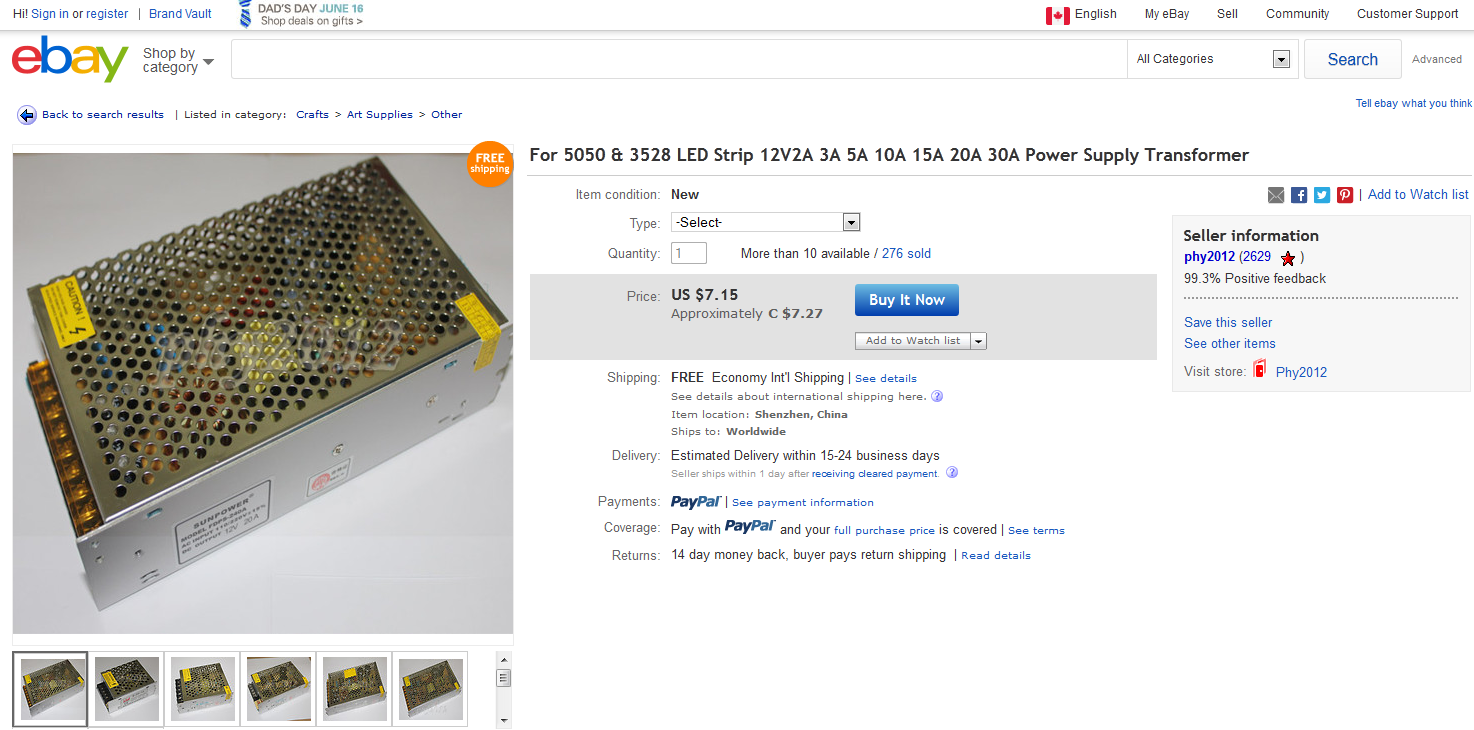The image size is (1474, 730).
Task: Go to the Community menu item
Action: coord(1297,14)
